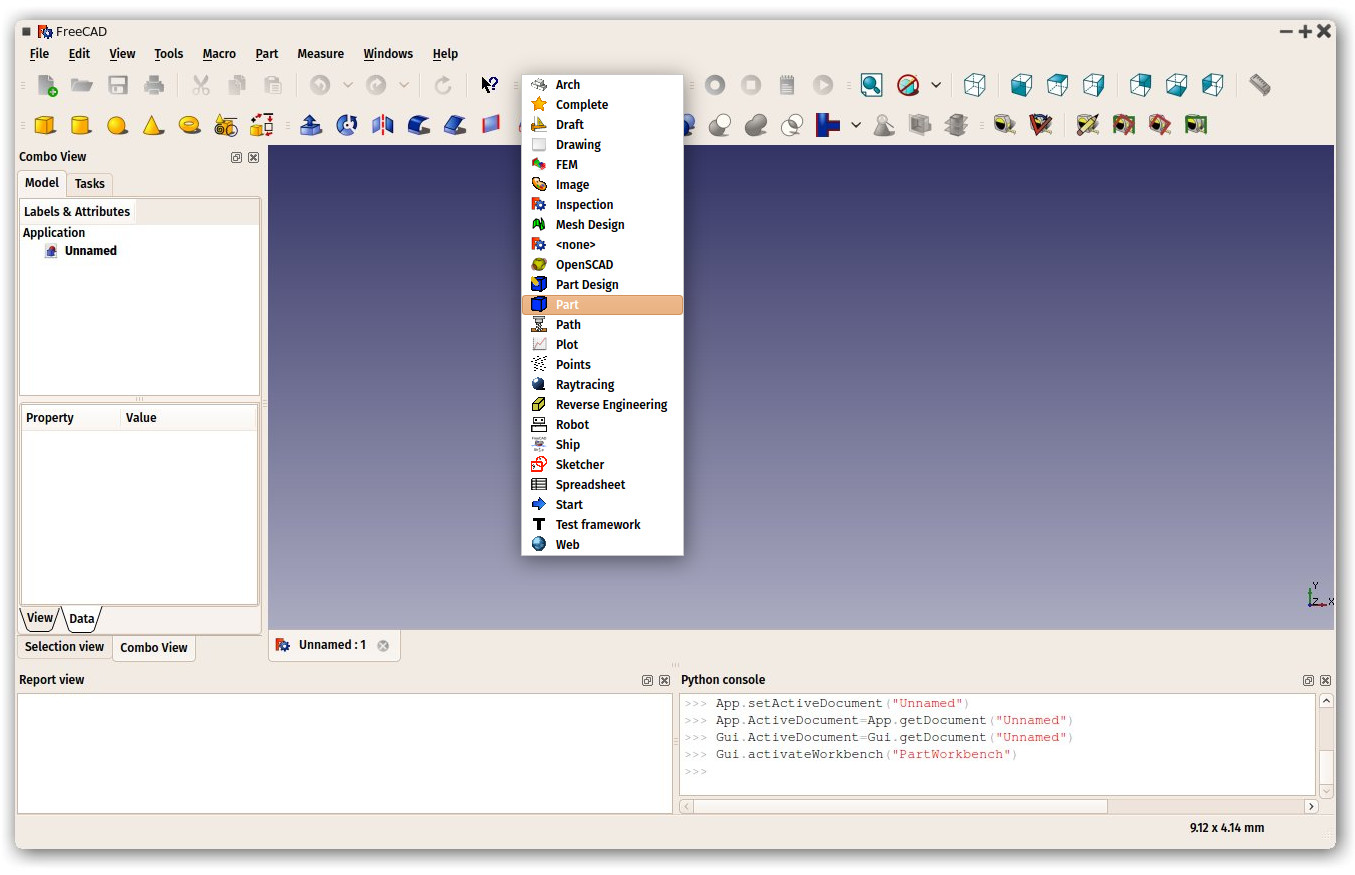Add a cylinder primitive
1355x875 pixels.
[81, 125]
